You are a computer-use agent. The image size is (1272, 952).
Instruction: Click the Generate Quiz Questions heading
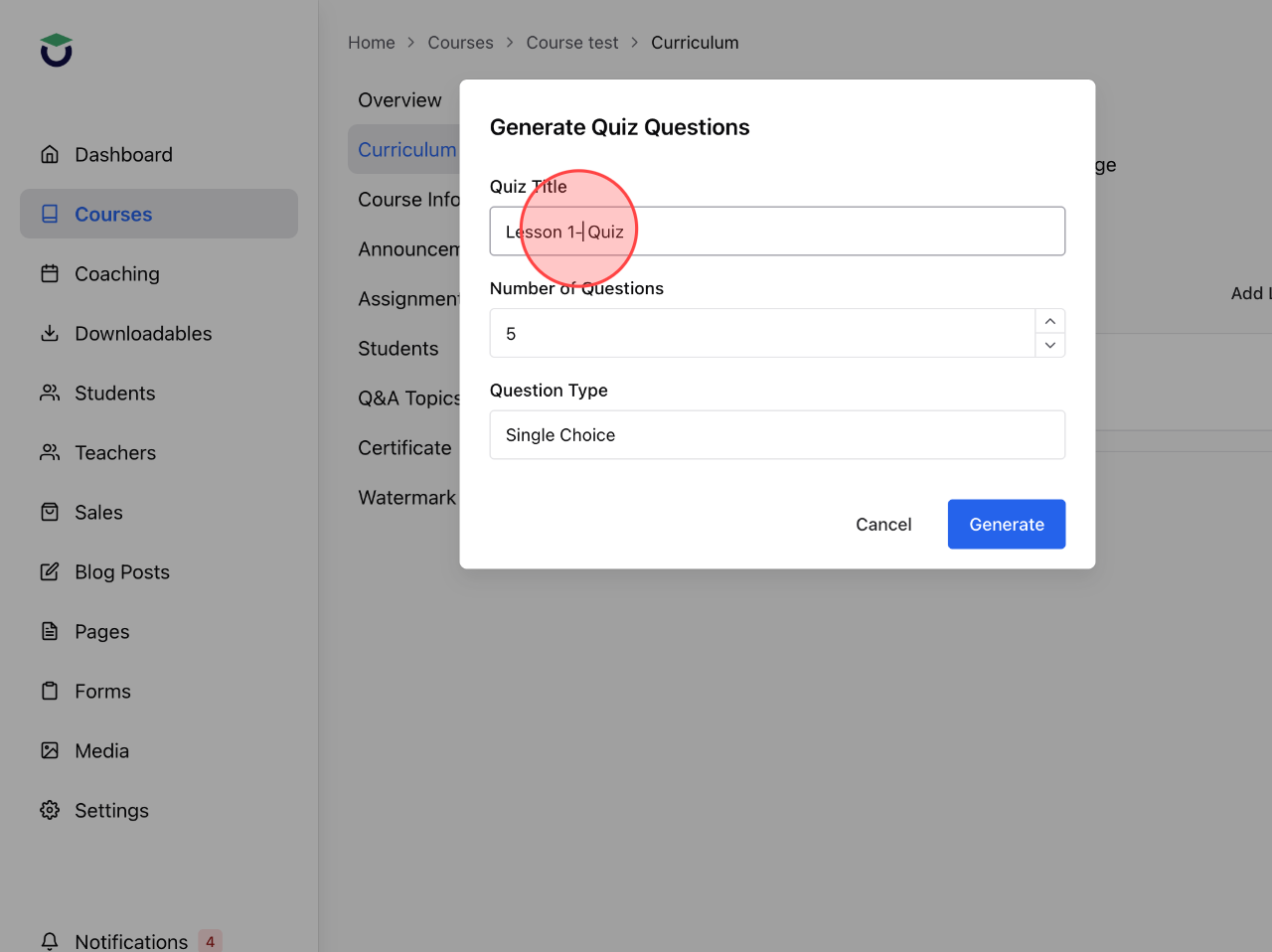619,127
